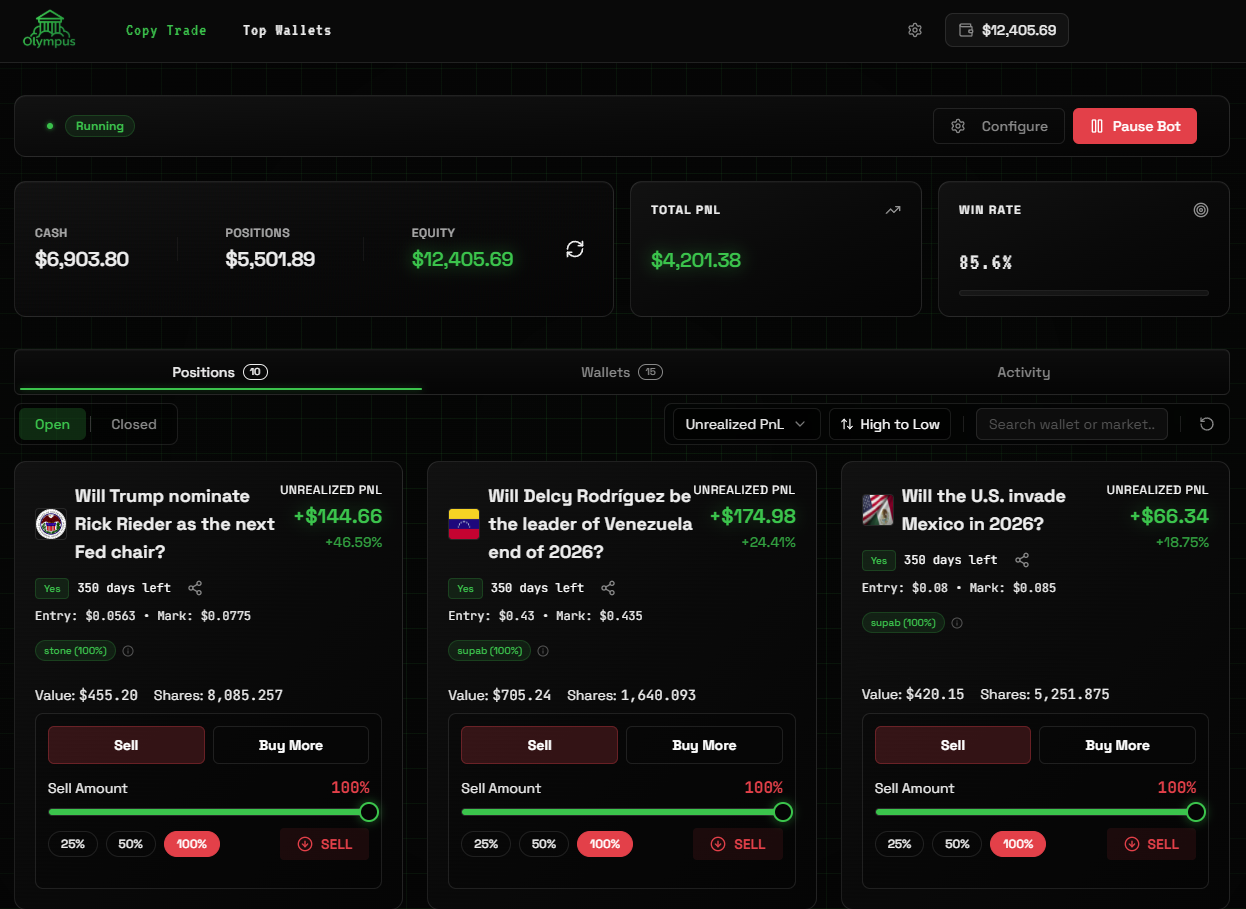Choose 25% sell amount on Mexico card

click(x=899, y=844)
